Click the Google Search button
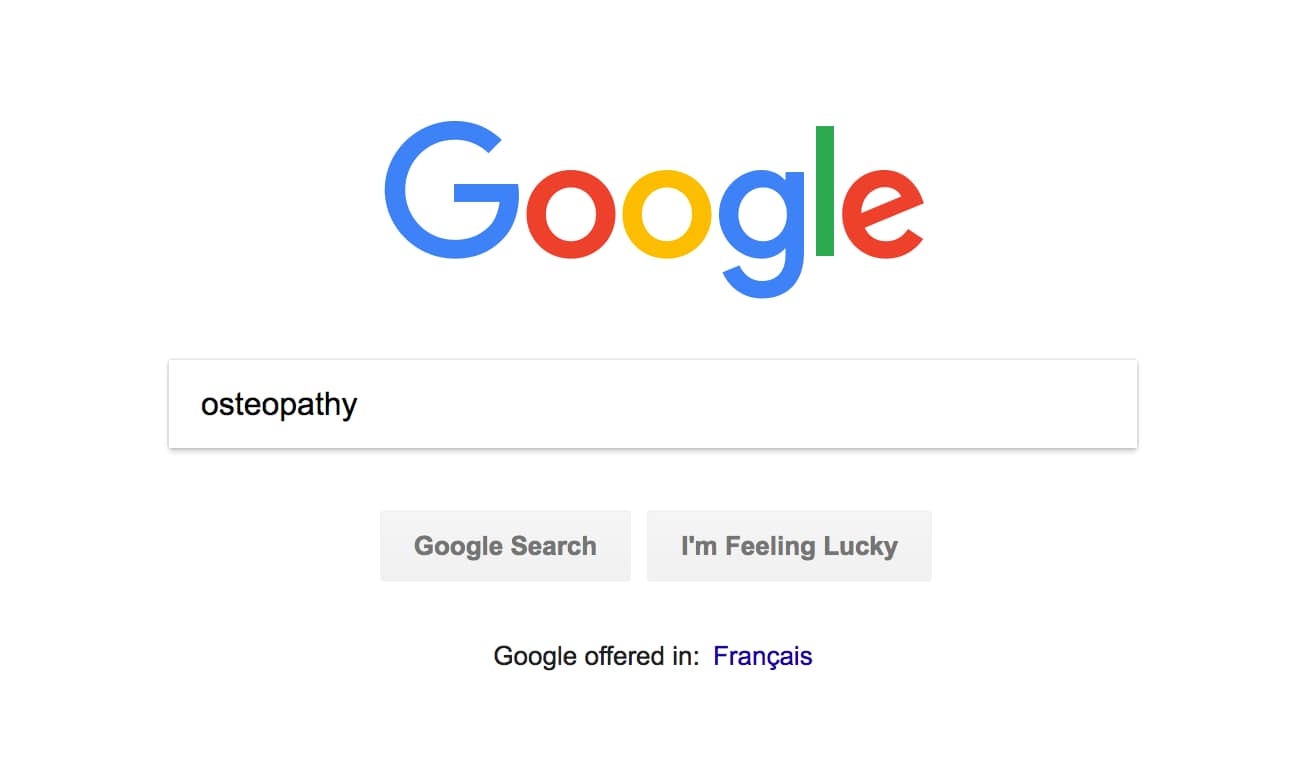Screen dimensions: 1312x780 [x=505, y=546]
